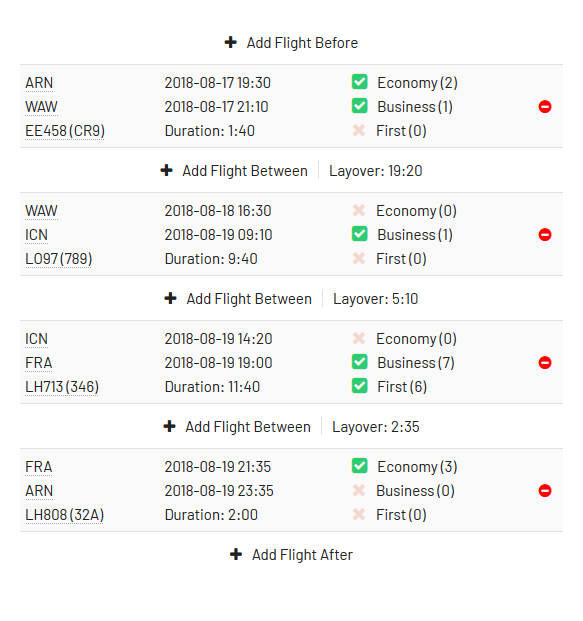Click Add Flight Between at Layover 5:10

[249, 299]
